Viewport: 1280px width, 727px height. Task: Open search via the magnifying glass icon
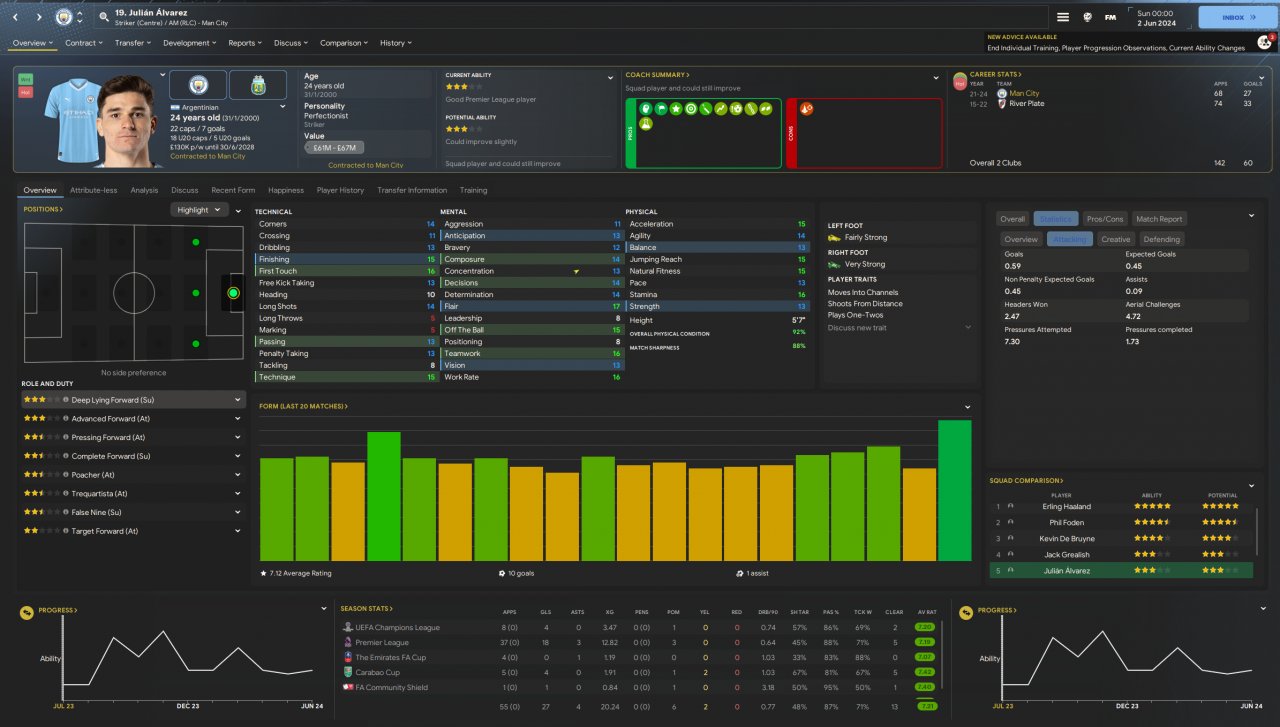104,17
